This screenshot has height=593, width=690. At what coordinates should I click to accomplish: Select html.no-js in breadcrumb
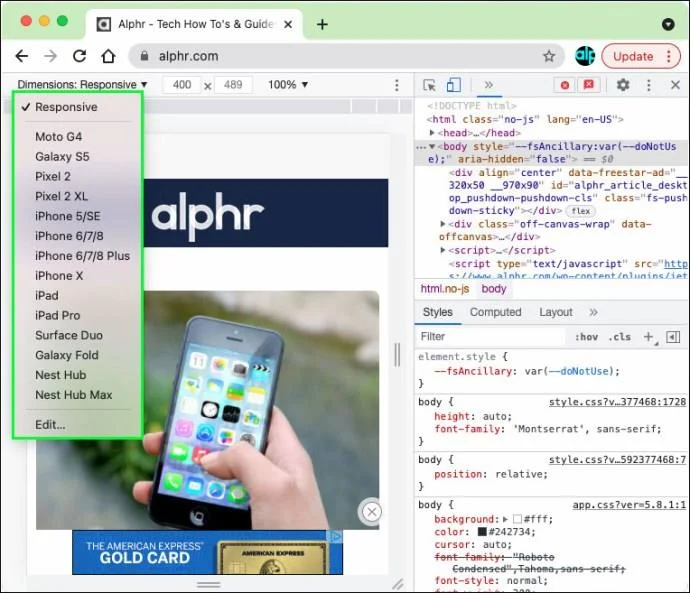pyautogui.click(x=445, y=289)
